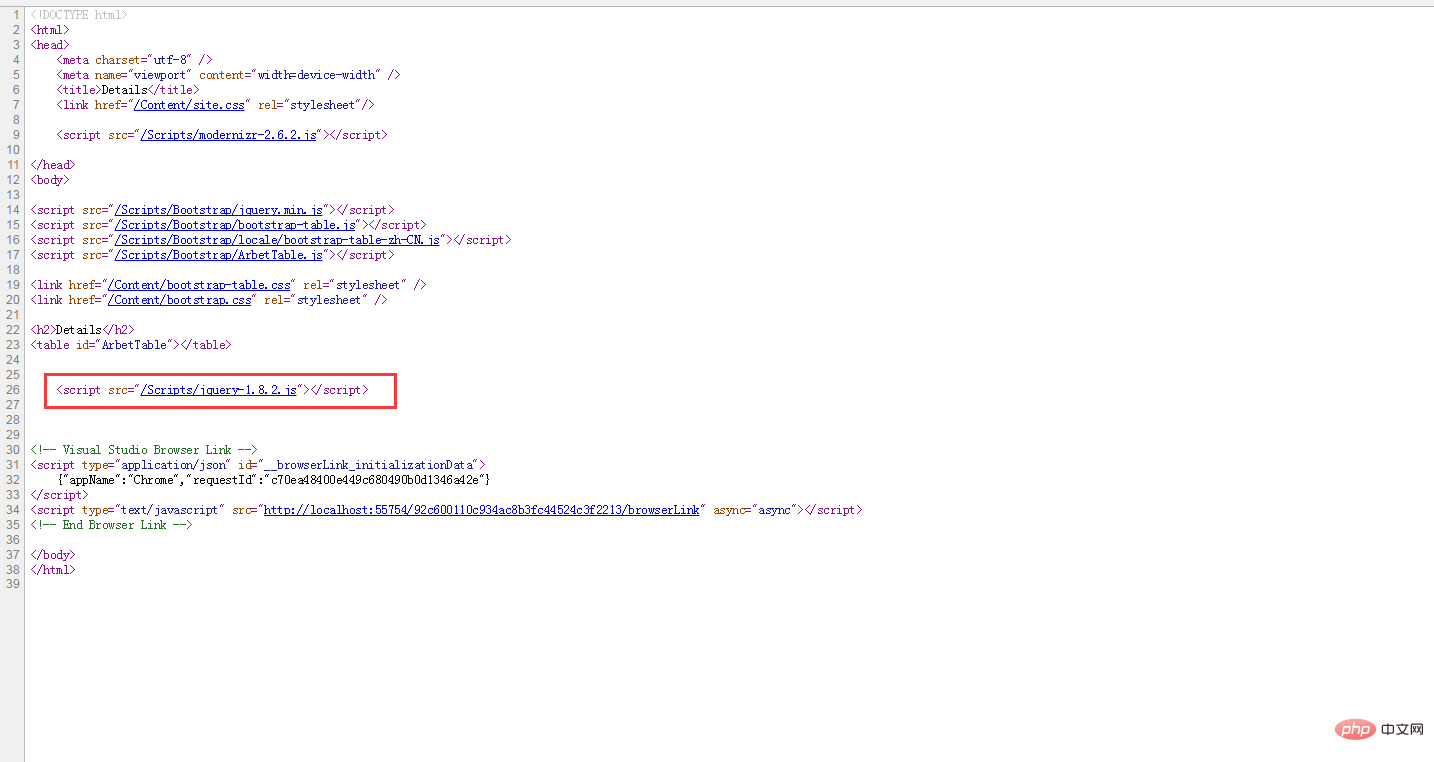Image resolution: width=1434 pixels, height=762 pixels.
Task: Click the closing </body> tag
Action: click(53, 555)
